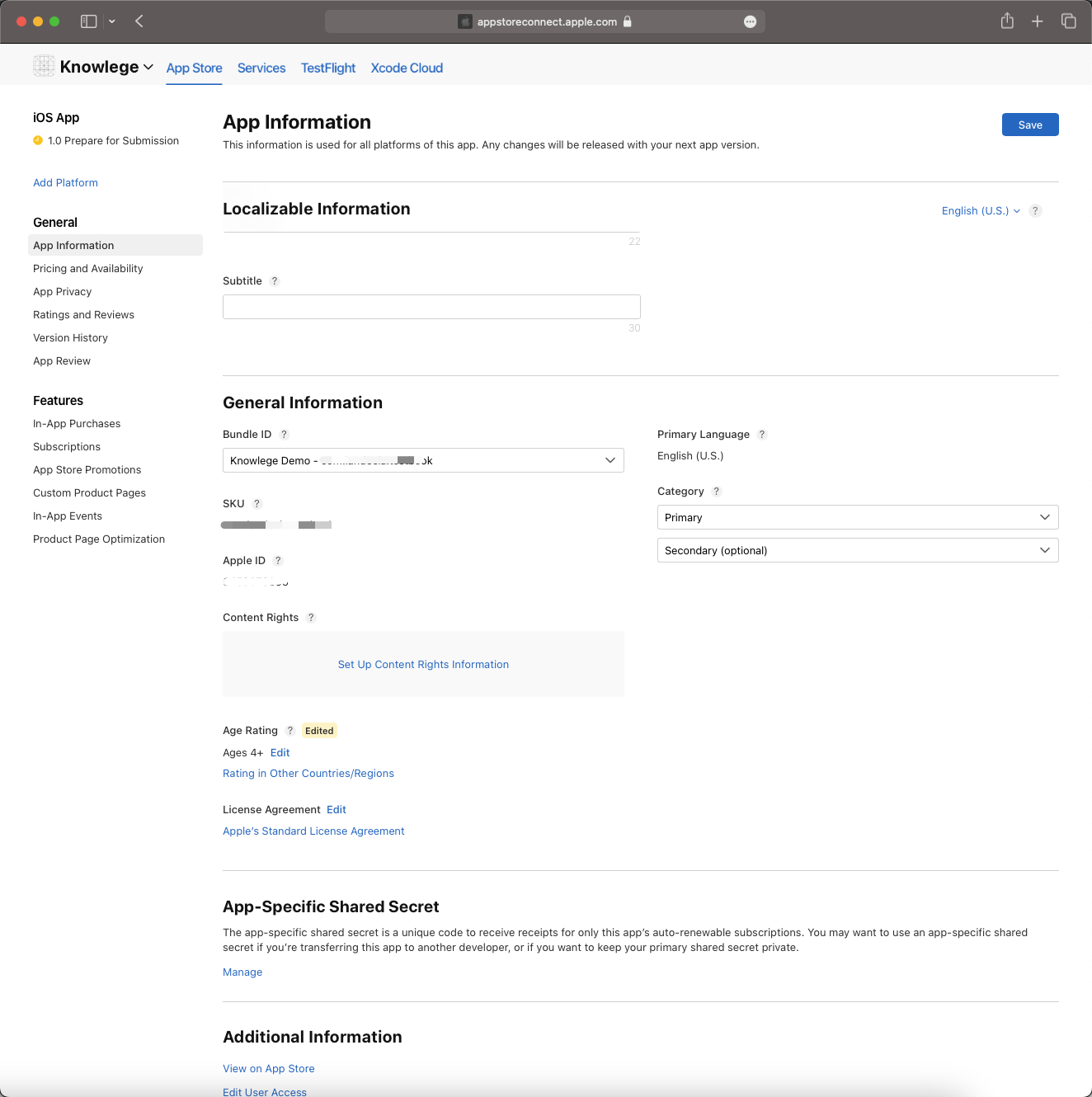Open the Secondary (optional) category dropdown
Viewport: 1092px width, 1097px height.
pyautogui.click(x=858, y=550)
